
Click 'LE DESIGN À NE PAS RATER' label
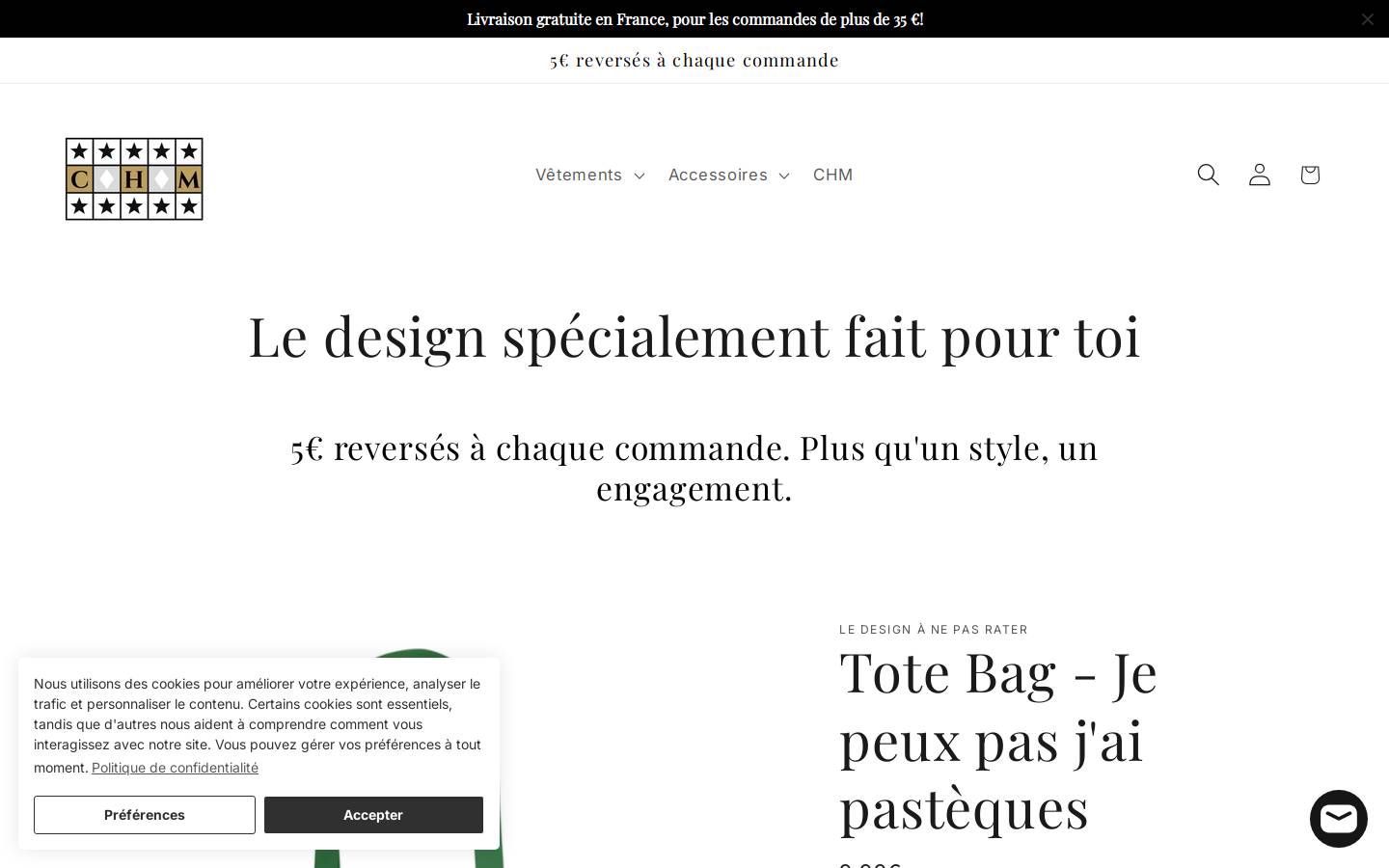(934, 630)
